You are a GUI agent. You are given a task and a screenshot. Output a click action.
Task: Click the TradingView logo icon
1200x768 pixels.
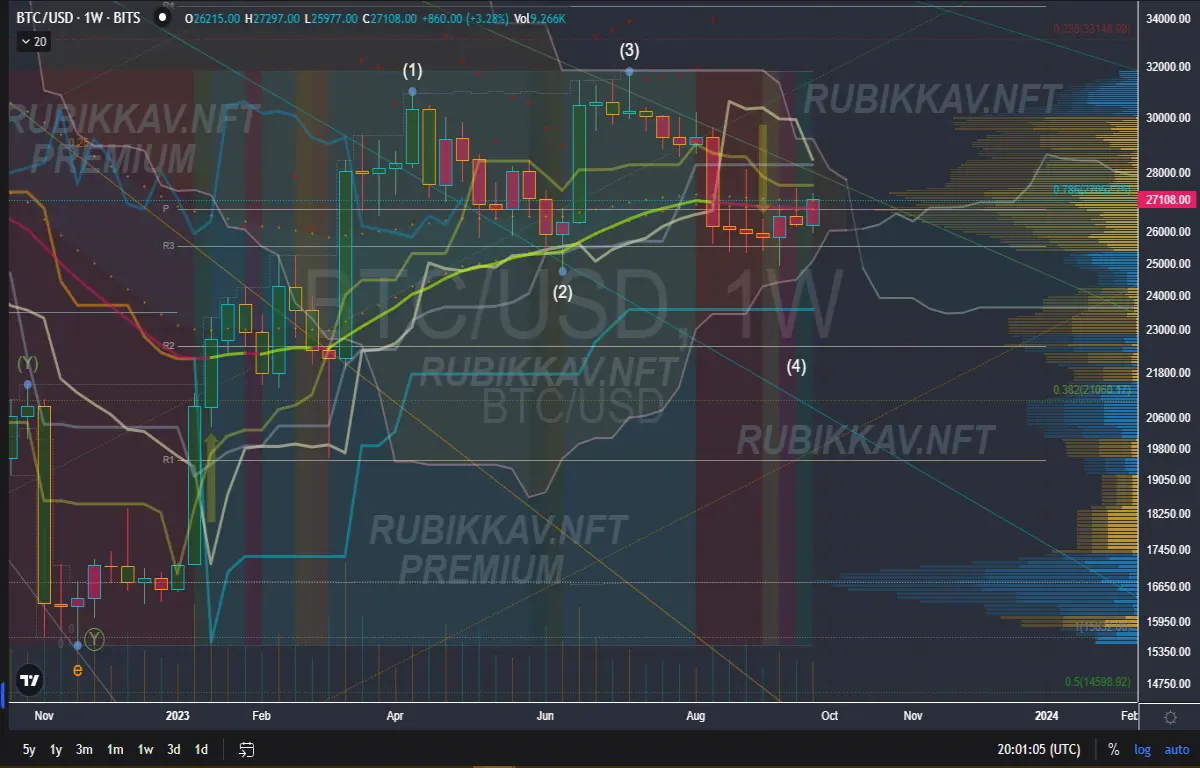[30, 680]
